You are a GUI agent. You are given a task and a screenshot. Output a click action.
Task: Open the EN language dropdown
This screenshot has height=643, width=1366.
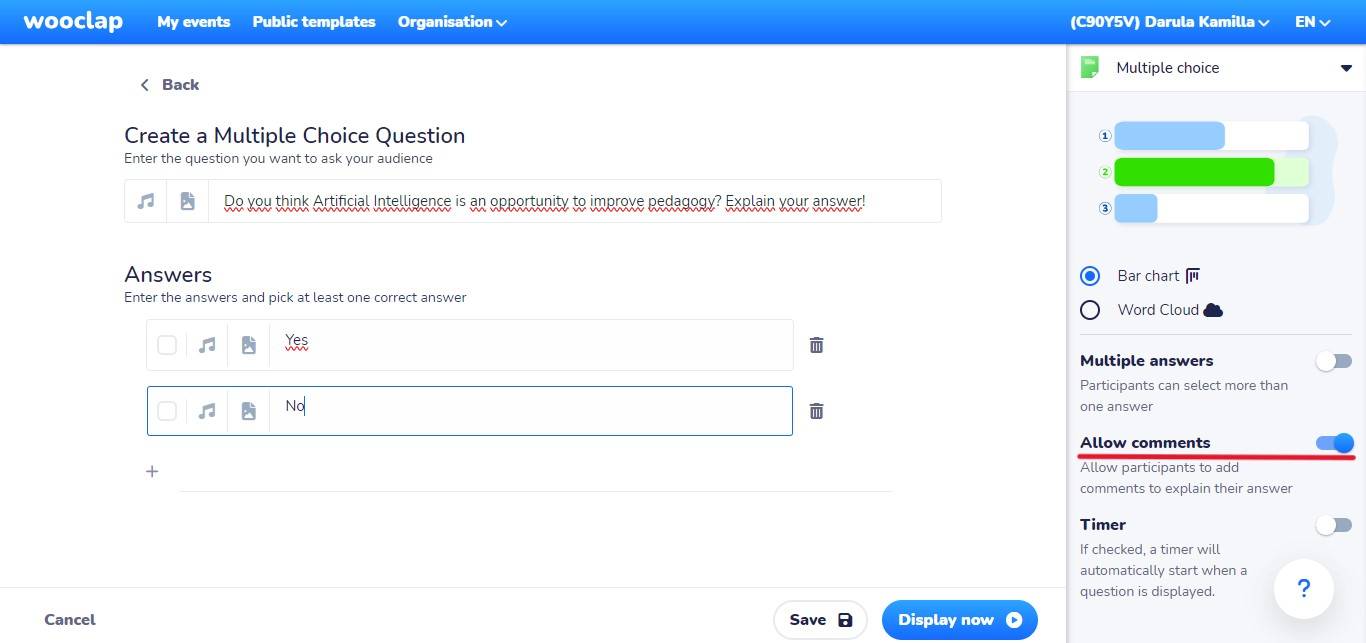click(1313, 22)
